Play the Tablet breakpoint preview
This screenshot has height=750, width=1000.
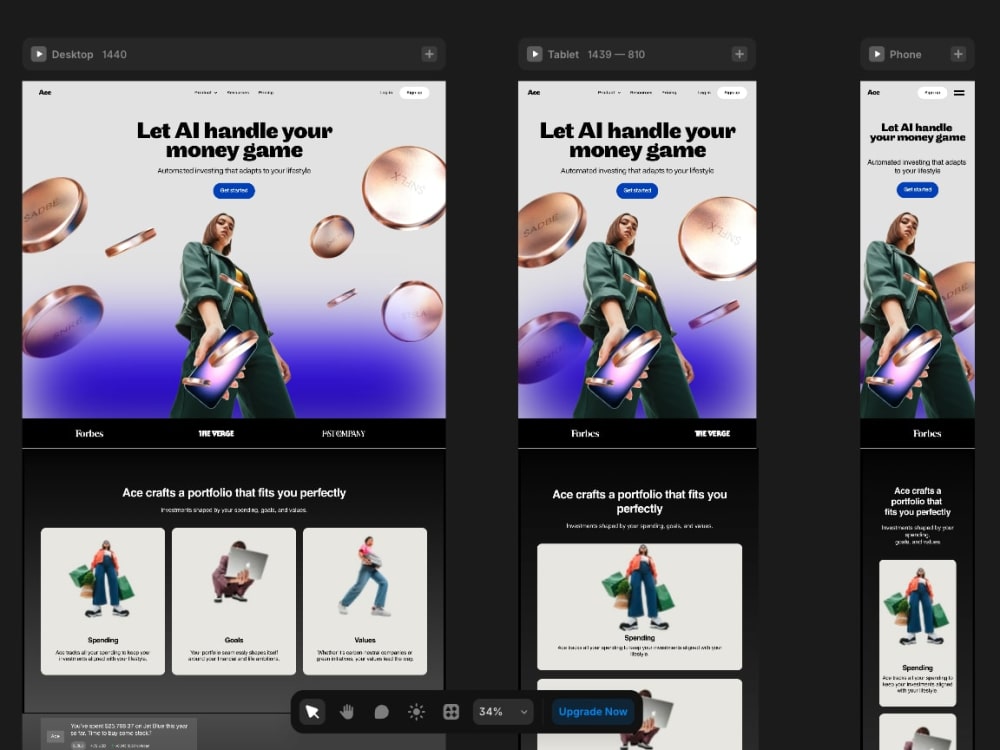pyautogui.click(x=535, y=54)
